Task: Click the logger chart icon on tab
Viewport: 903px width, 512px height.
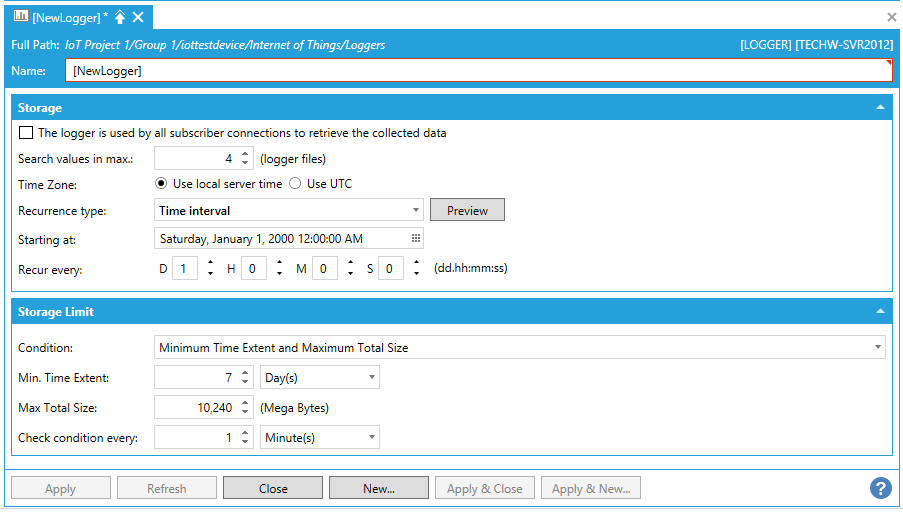Action: click(20, 17)
